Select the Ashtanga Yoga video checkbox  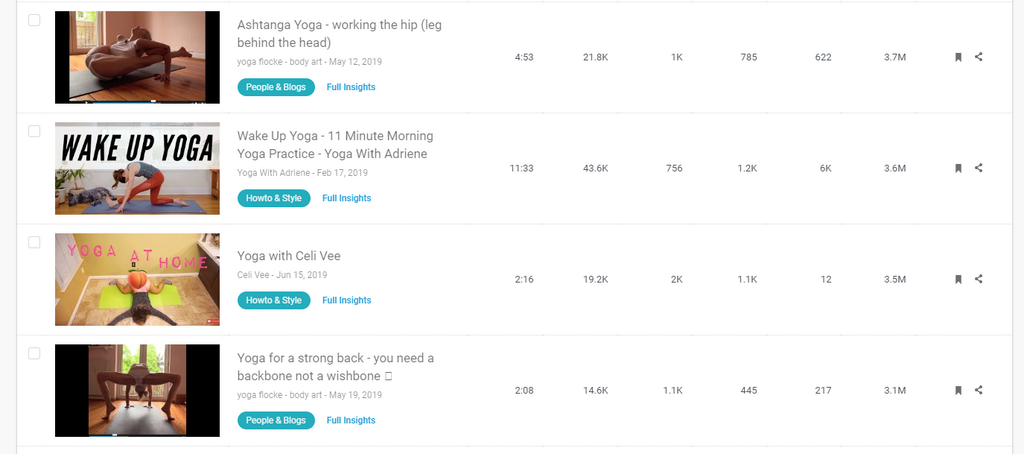point(34,20)
